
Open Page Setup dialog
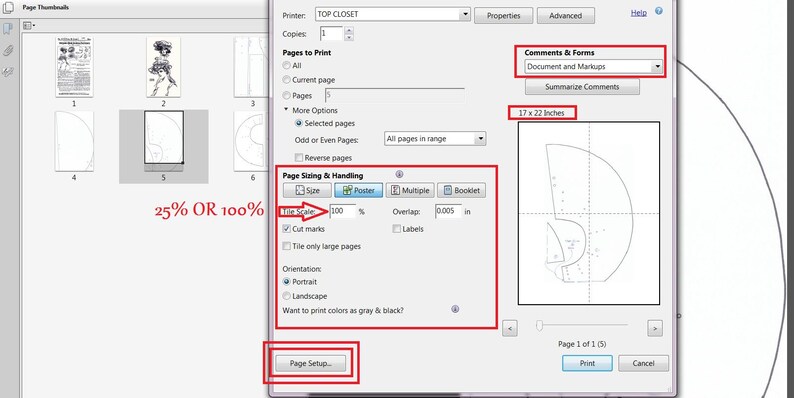(310, 363)
